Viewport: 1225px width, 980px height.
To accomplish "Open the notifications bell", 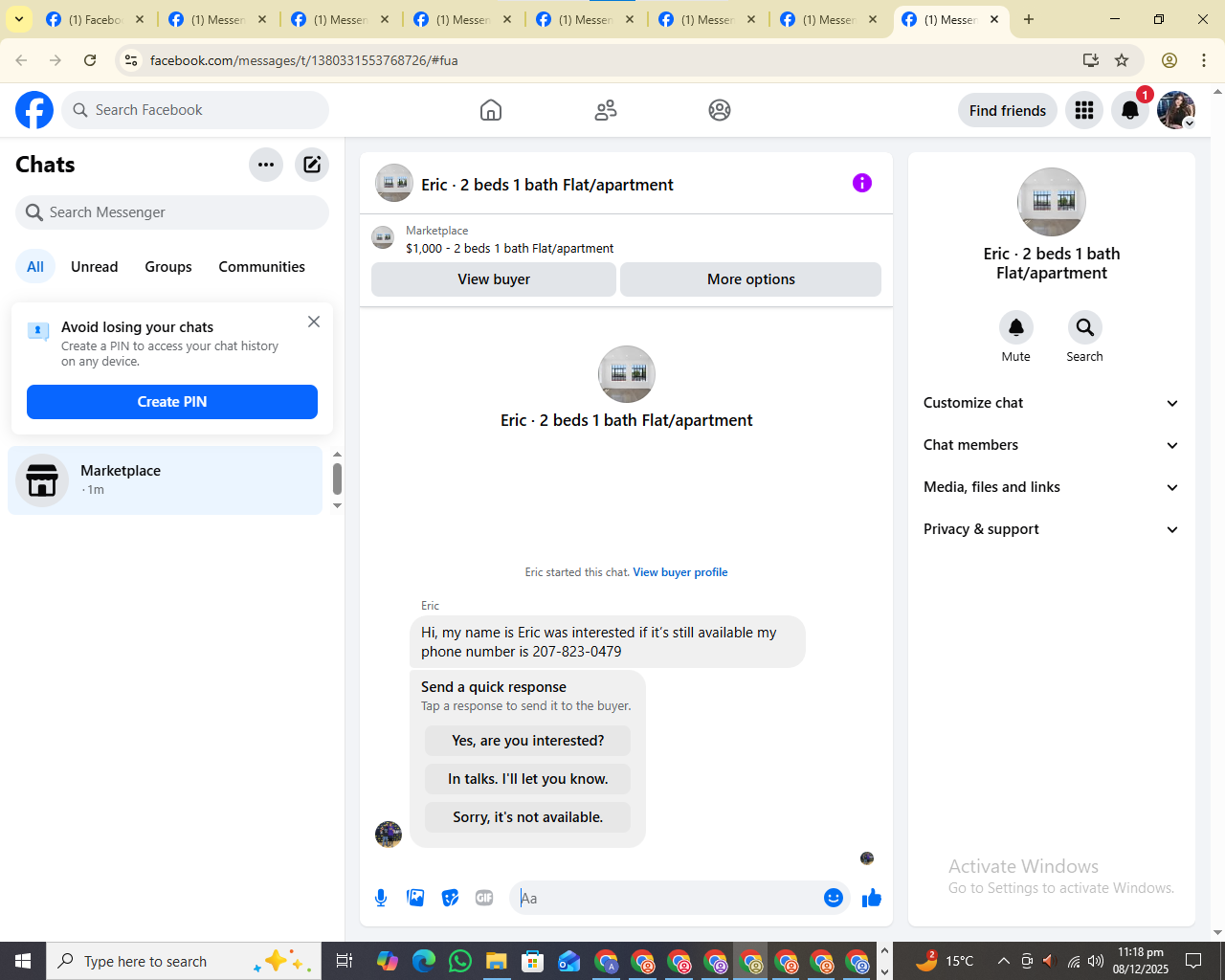I will pos(1130,110).
